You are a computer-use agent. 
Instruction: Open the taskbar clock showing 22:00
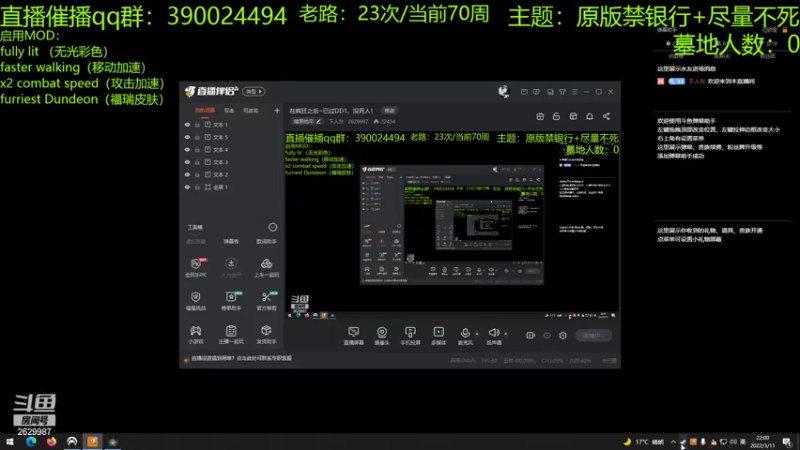(762, 442)
